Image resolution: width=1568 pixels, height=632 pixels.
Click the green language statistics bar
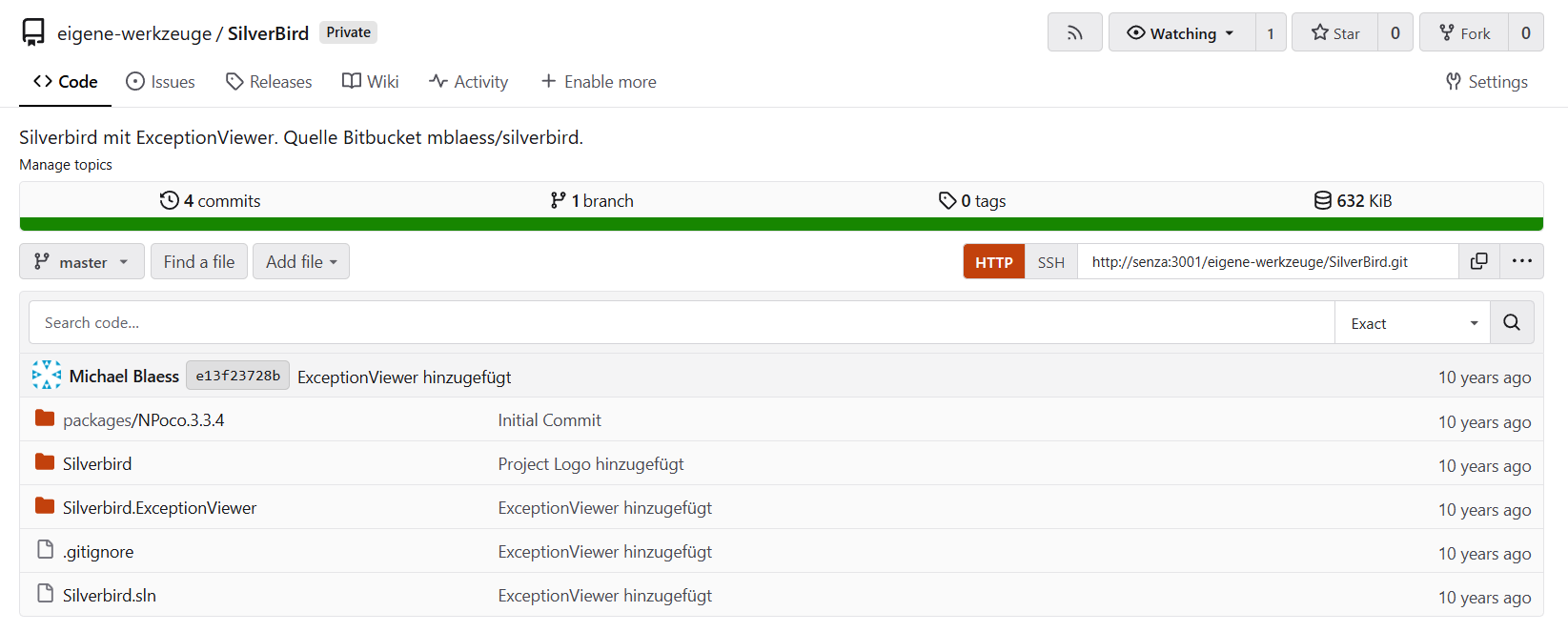pyautogui.click(x=782, y=224)
